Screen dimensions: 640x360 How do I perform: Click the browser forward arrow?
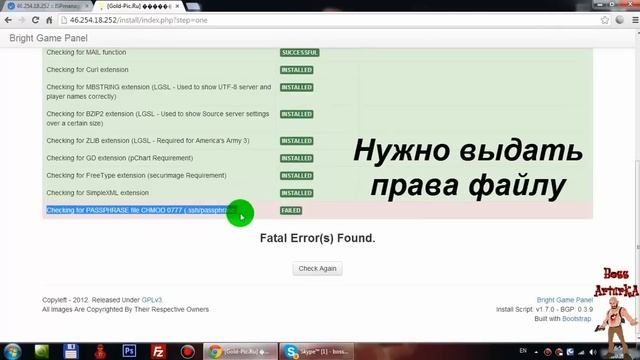coord(22,20)
